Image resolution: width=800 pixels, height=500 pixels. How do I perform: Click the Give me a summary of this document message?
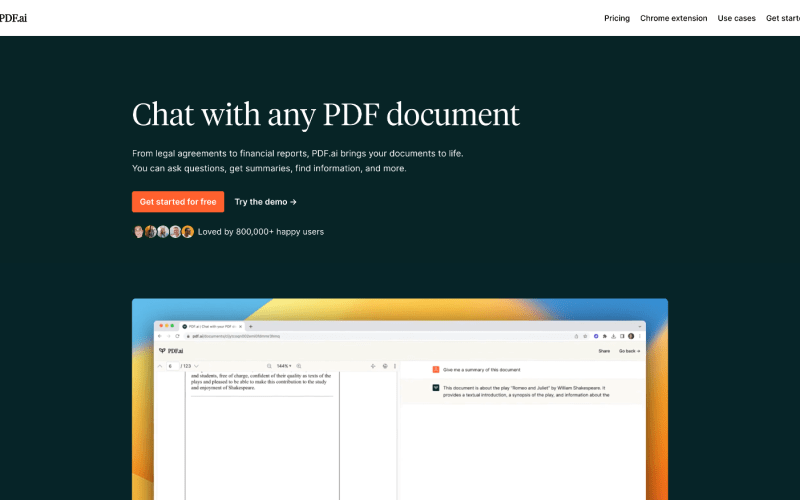(x=482, y=370)
